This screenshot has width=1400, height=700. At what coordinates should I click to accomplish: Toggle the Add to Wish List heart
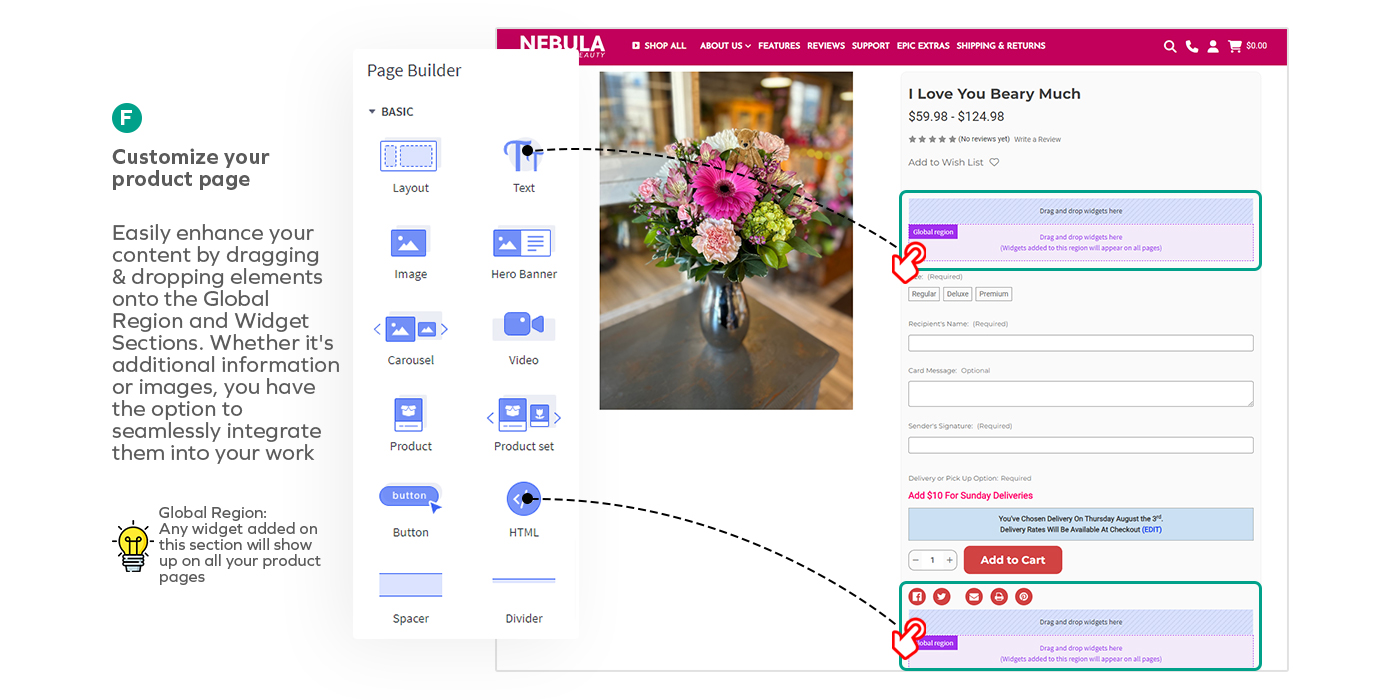pos(992,161)
